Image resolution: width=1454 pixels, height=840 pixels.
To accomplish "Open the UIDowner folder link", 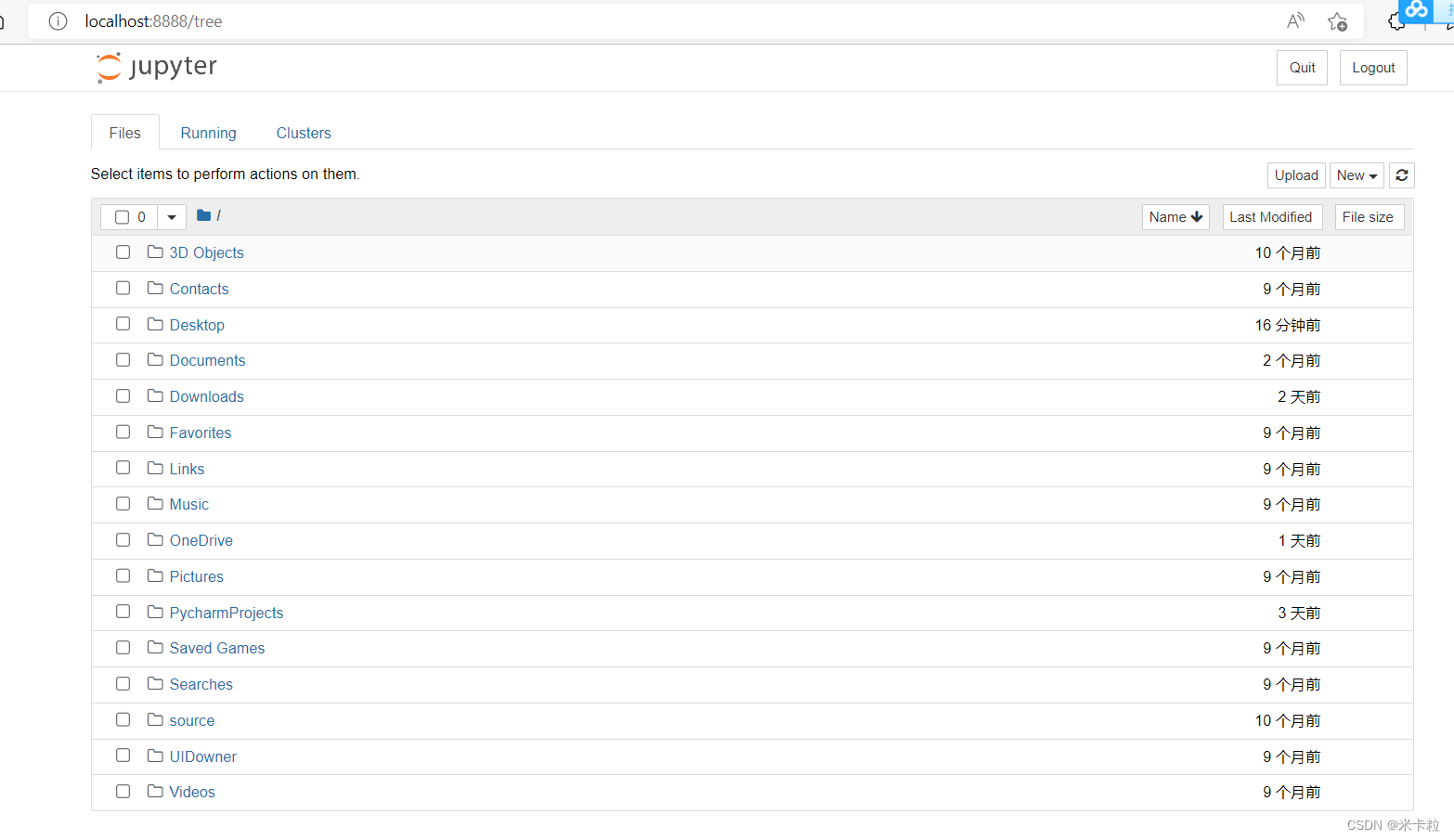I will pyautogui.click(x=203, y=756).
